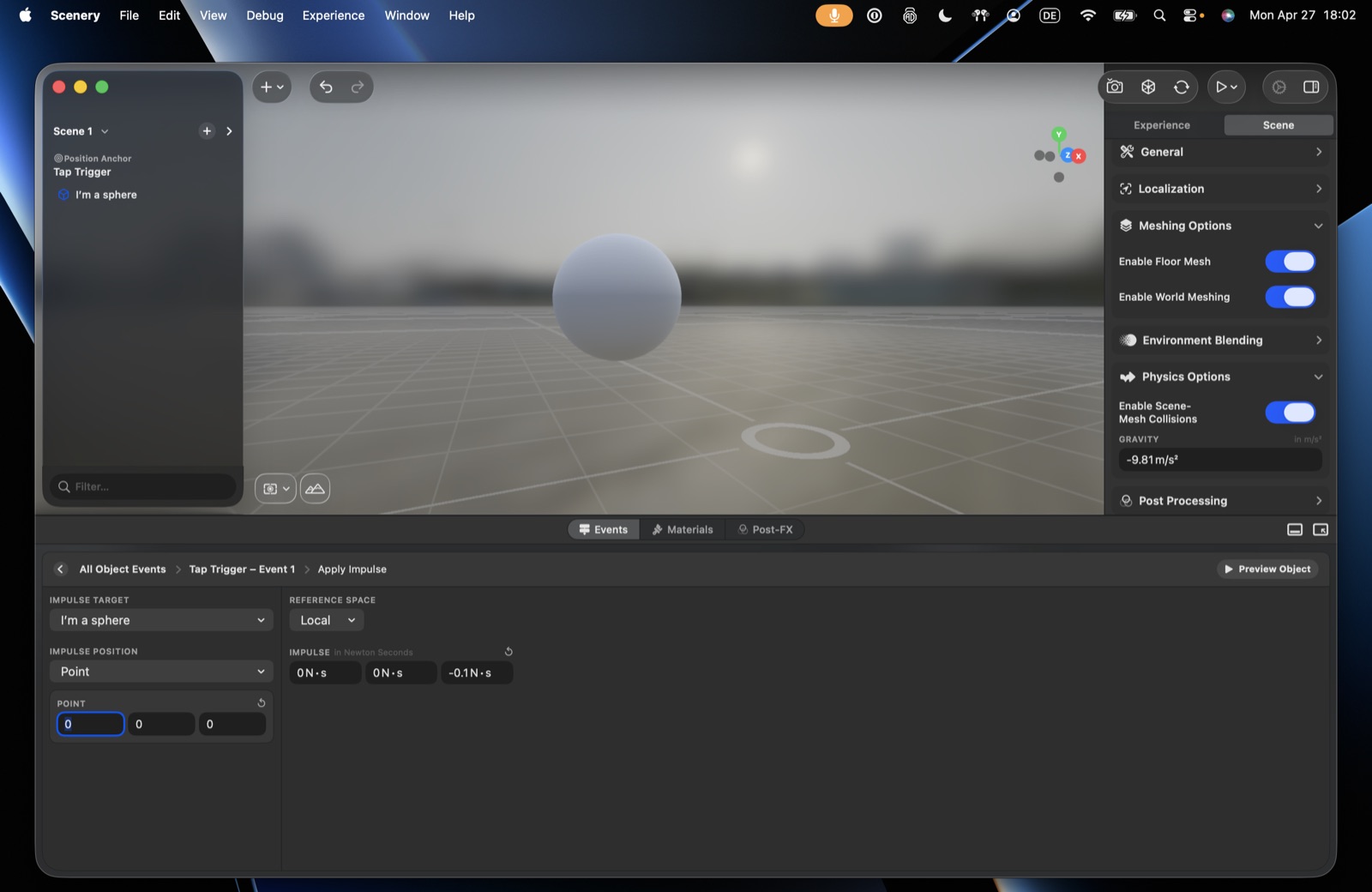Open the Scene 1 dropdown

click(x=81, y=131)
